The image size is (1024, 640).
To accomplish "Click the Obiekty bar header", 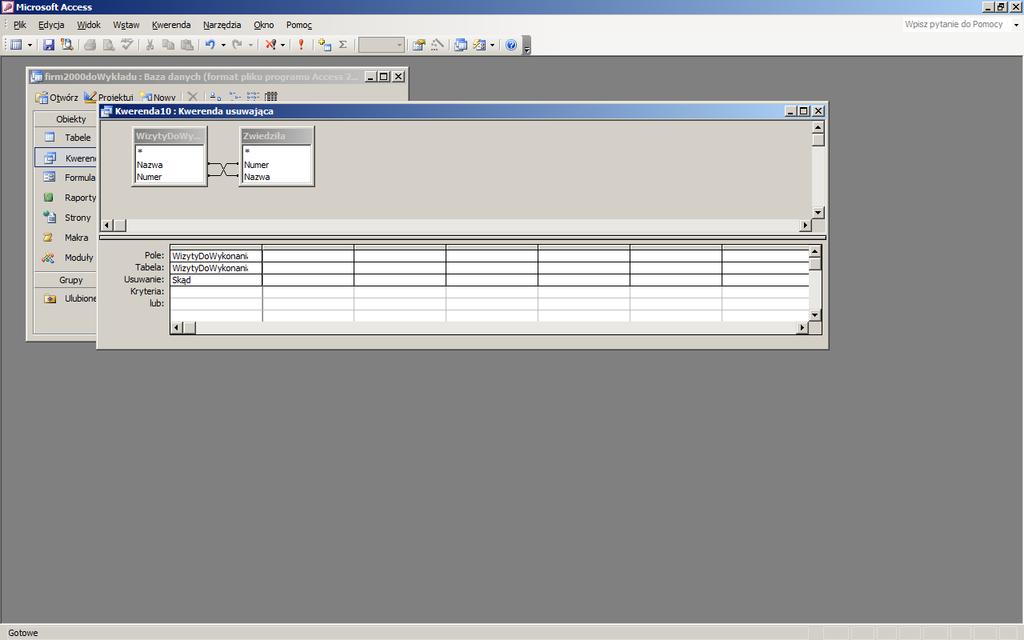I will (x=66, y=119).
